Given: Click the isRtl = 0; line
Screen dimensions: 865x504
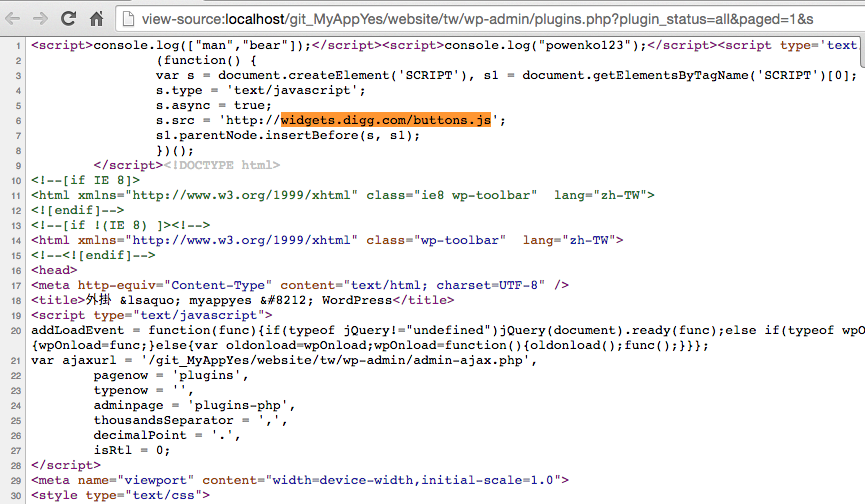Looking at the screenshot, I should (x=132, y=451).
